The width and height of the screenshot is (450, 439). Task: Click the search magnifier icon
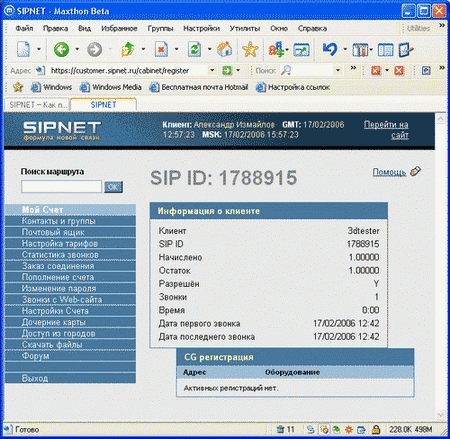click(286, 70)
